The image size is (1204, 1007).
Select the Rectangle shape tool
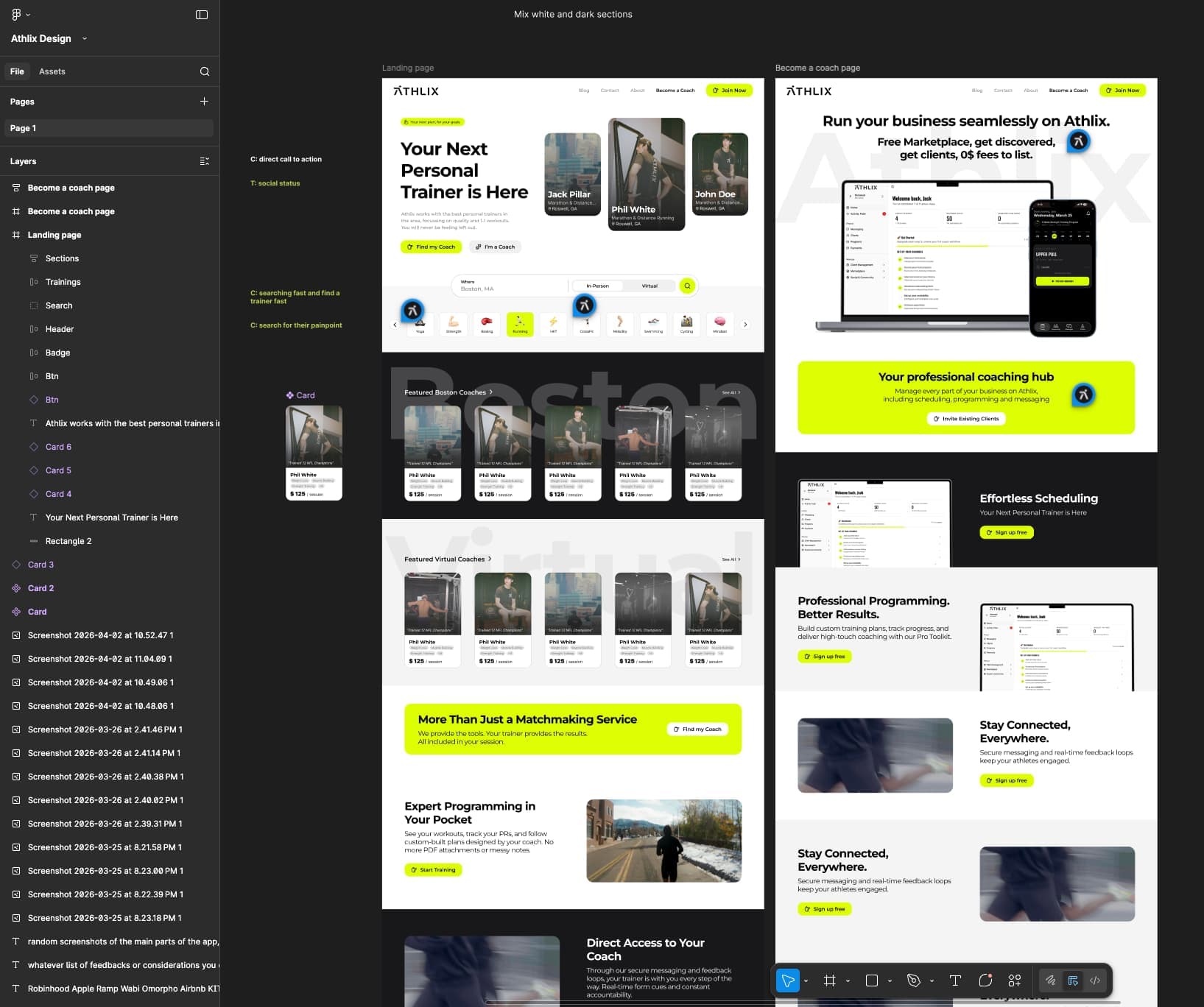[x=872, y=981]
